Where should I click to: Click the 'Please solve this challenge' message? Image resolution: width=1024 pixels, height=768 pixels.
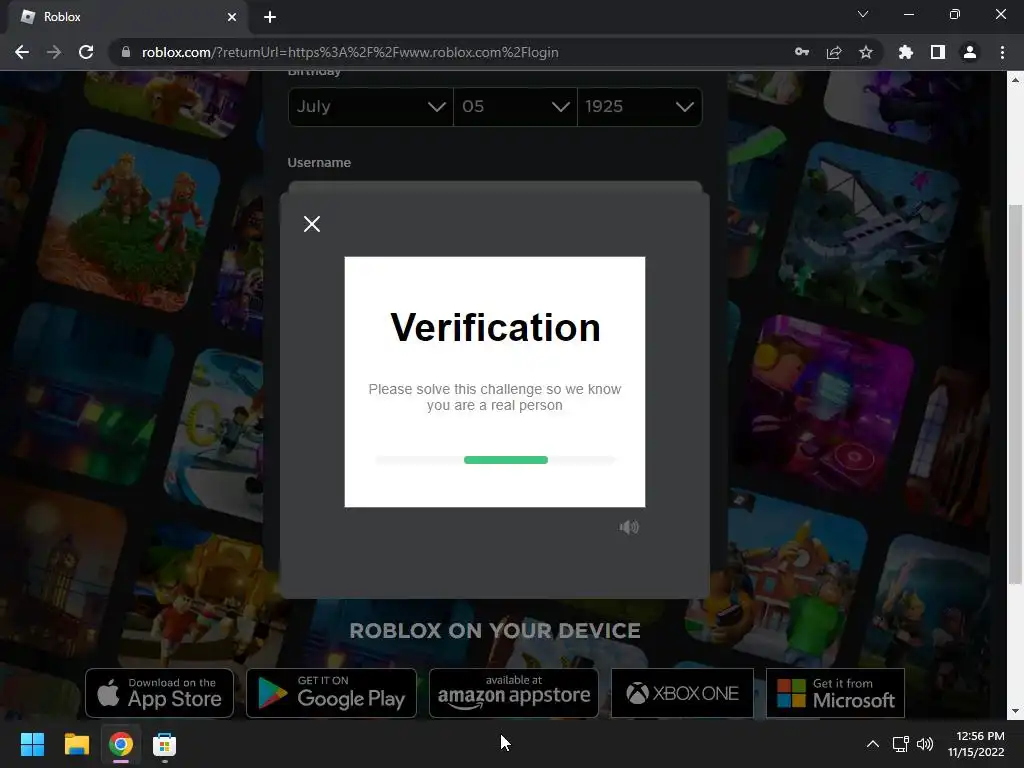coord(495,397)
